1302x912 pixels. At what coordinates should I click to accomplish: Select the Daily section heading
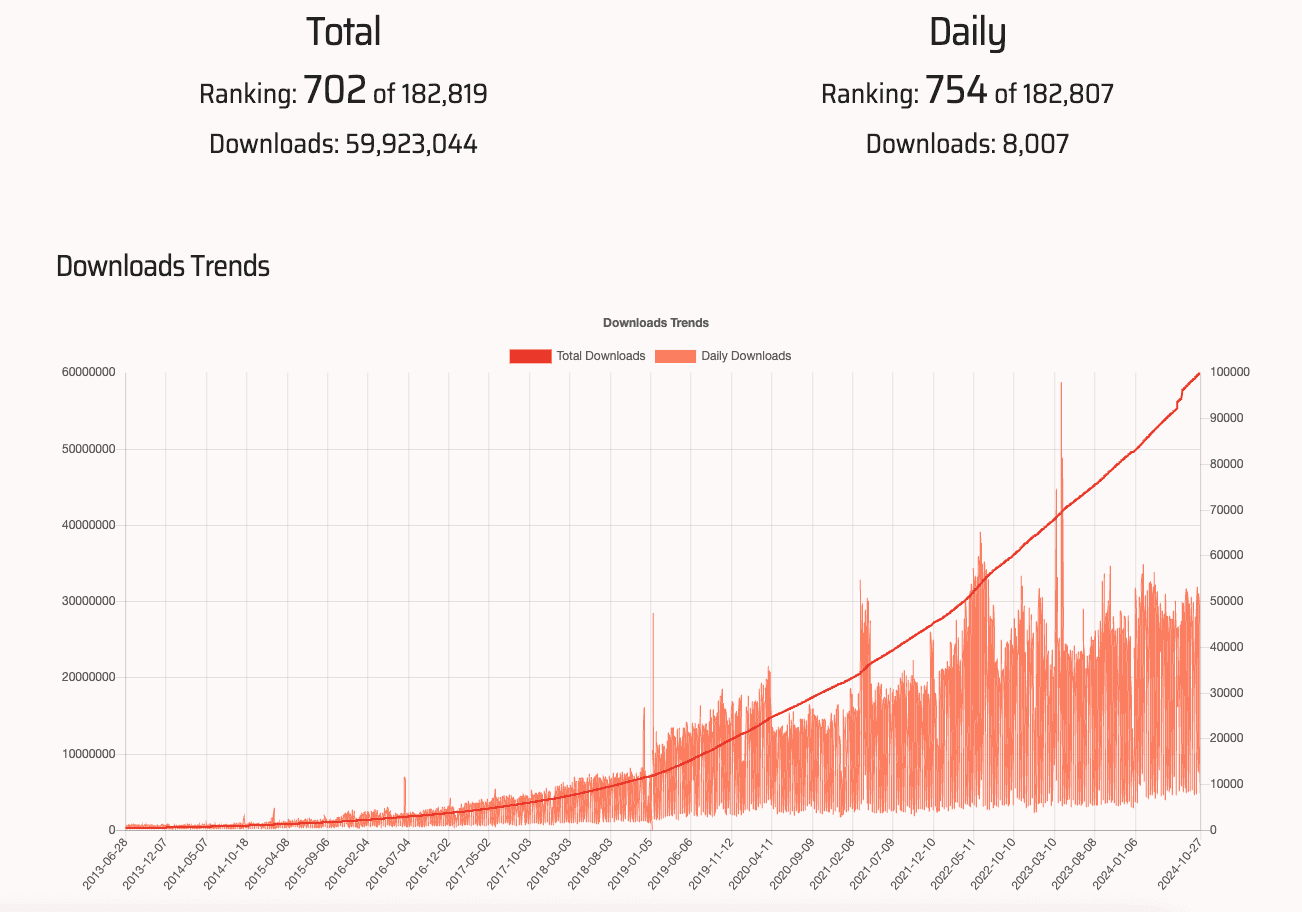967,31
